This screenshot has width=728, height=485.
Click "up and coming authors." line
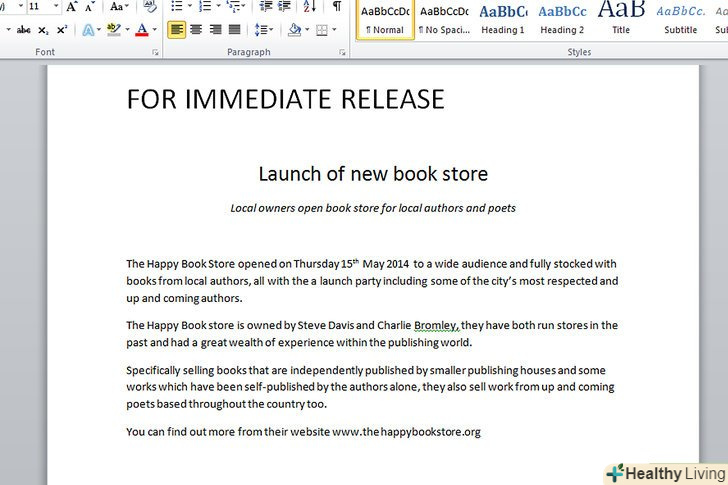tap(184, 298)
